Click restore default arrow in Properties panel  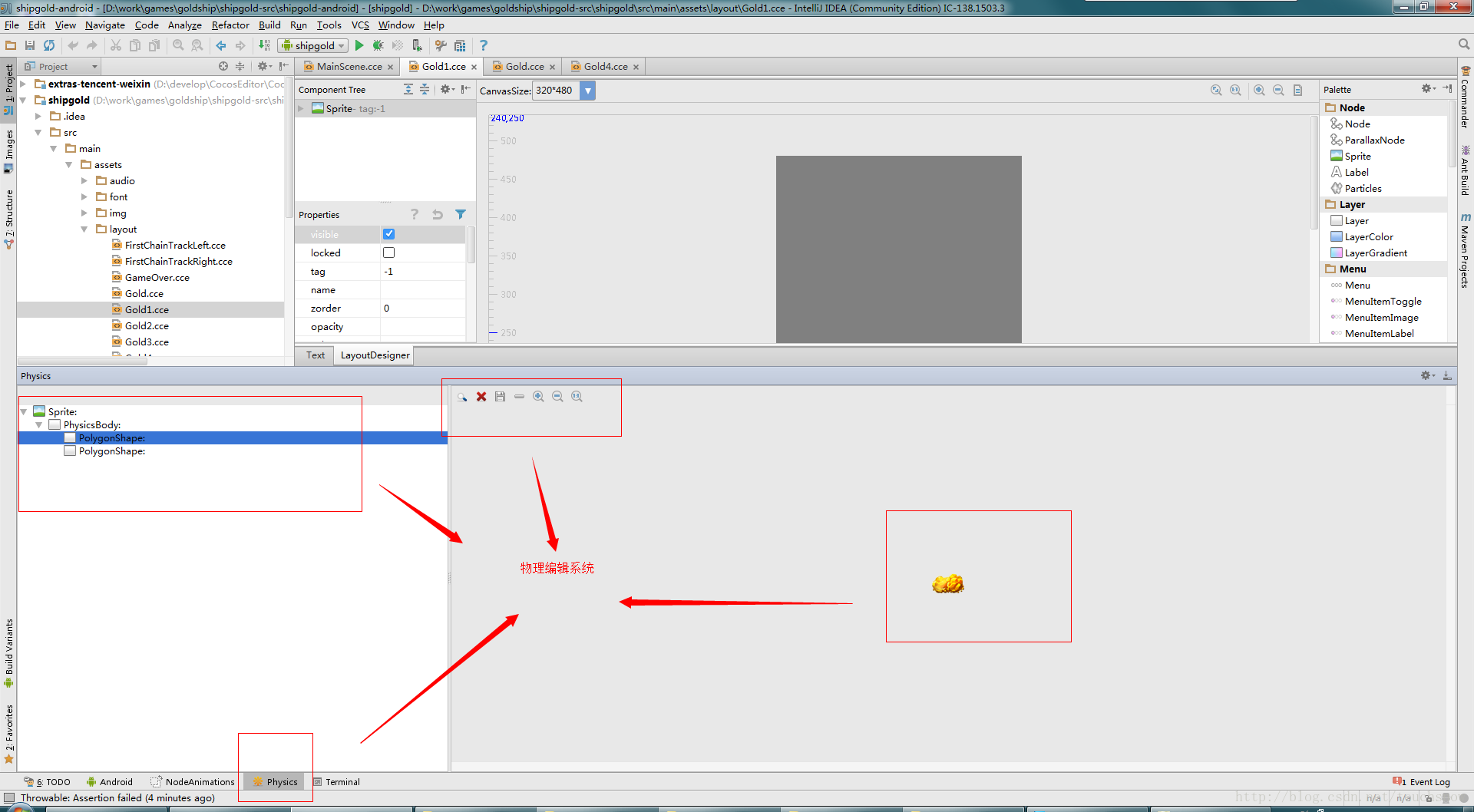(x=438, y=214)
